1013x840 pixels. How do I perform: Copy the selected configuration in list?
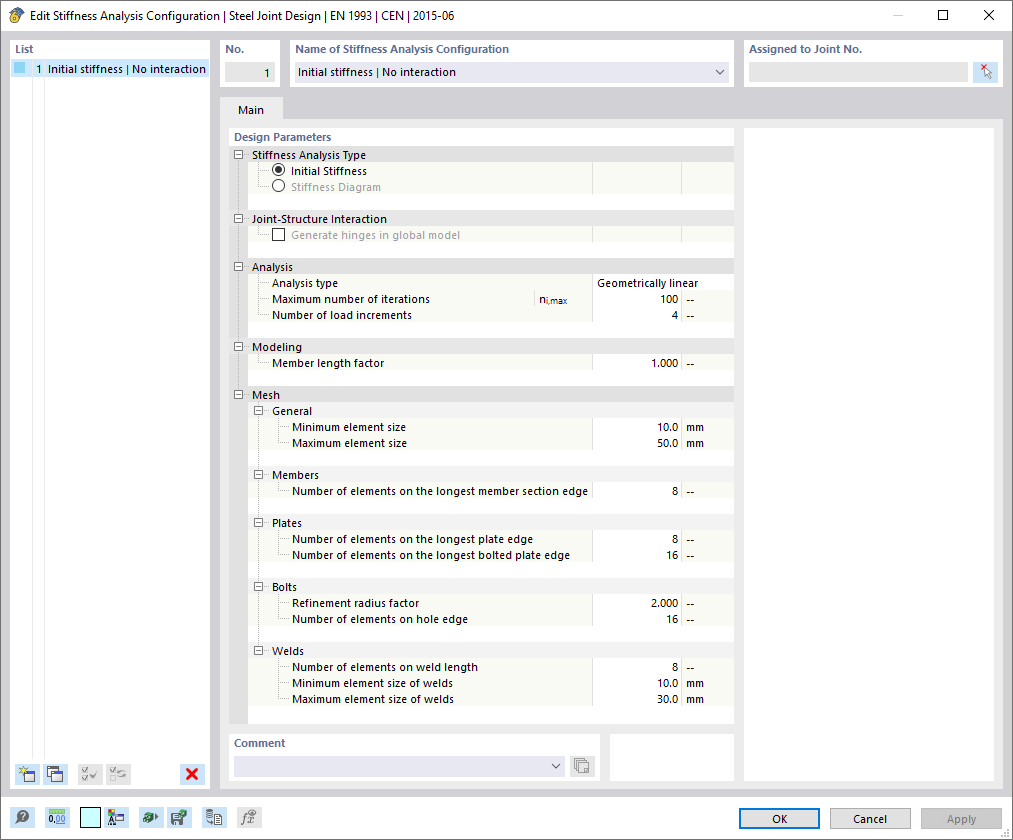(56, 773)
